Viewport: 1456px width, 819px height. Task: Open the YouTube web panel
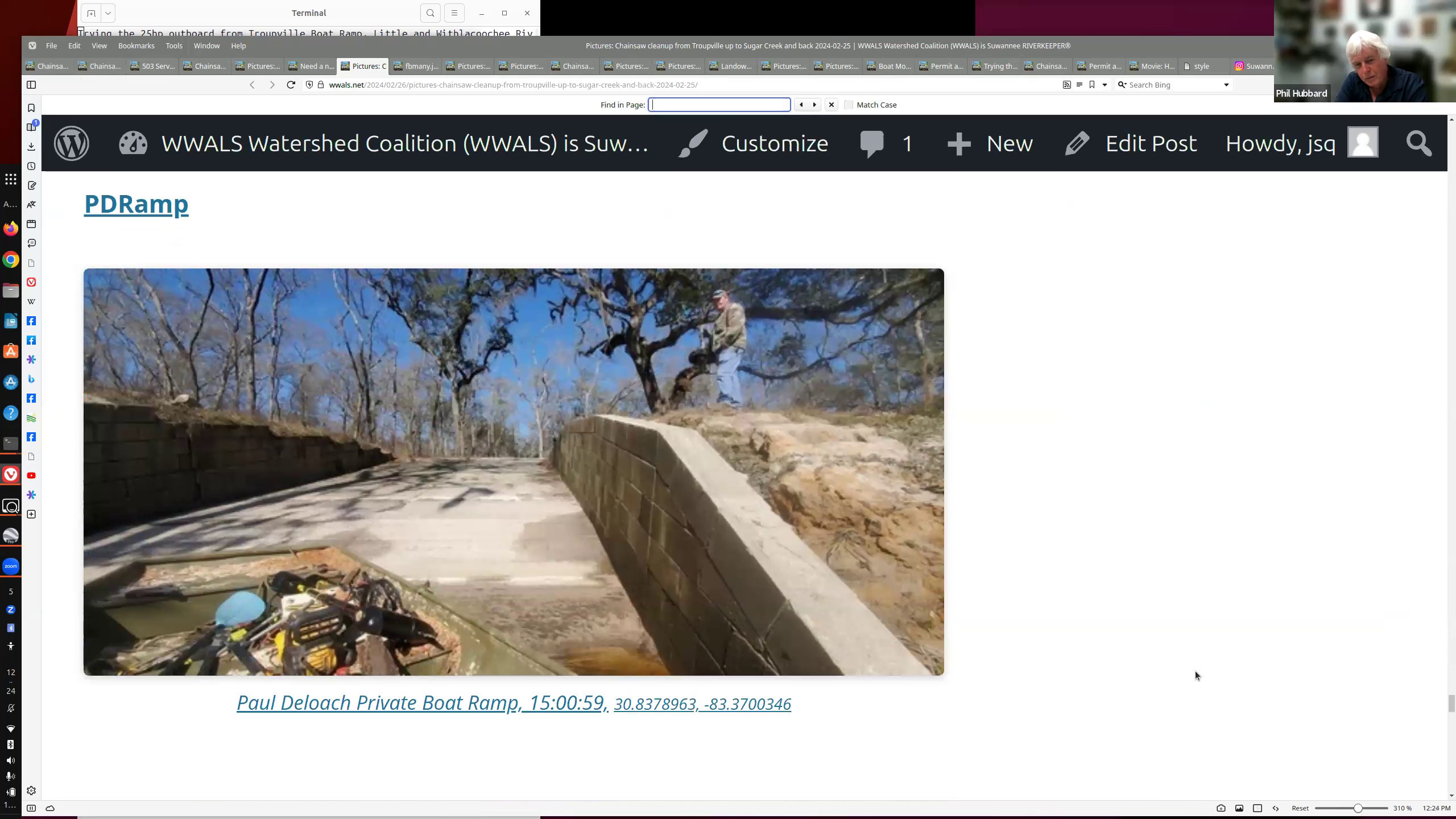click(x=31, y=475)
